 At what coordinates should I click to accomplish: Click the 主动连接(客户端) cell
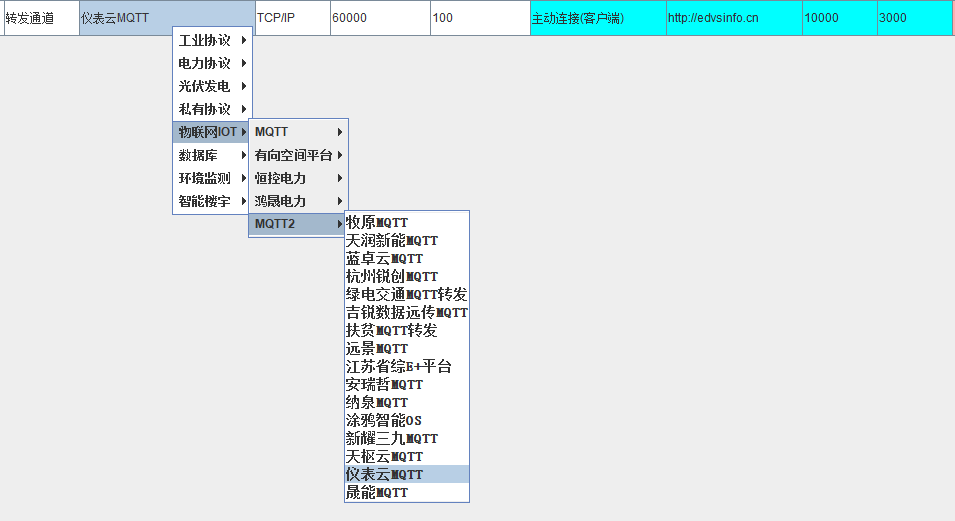[598, 18]
